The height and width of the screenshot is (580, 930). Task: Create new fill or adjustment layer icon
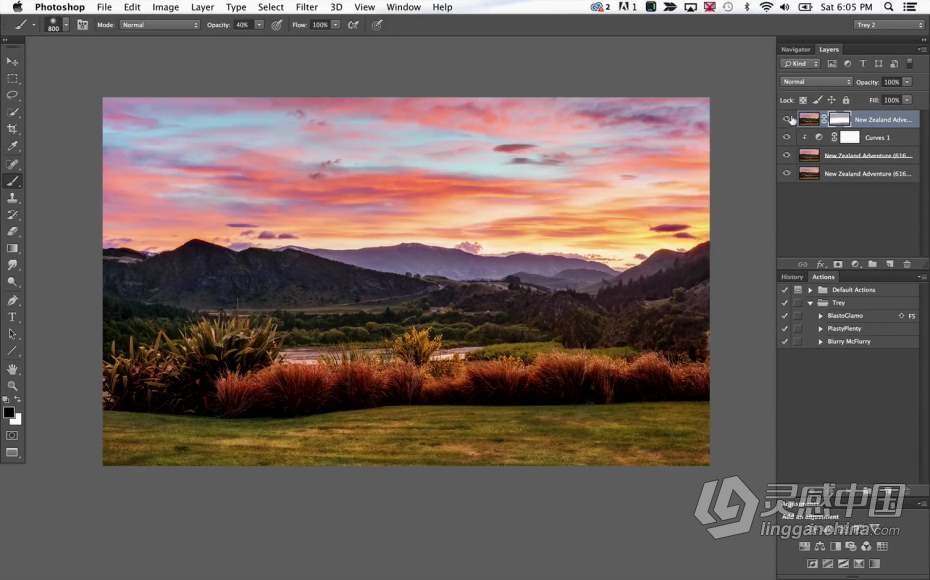855,264
